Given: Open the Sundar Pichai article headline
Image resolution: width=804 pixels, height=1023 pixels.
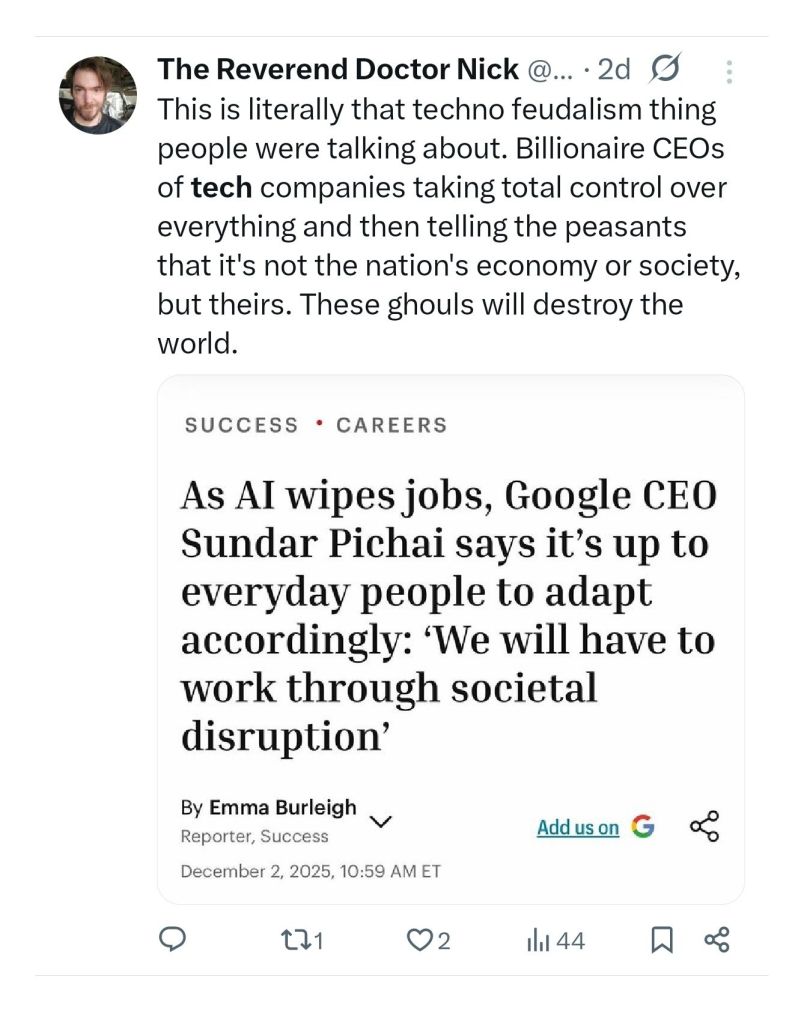Looking at the screenshot, I should (x=448, y=615).
